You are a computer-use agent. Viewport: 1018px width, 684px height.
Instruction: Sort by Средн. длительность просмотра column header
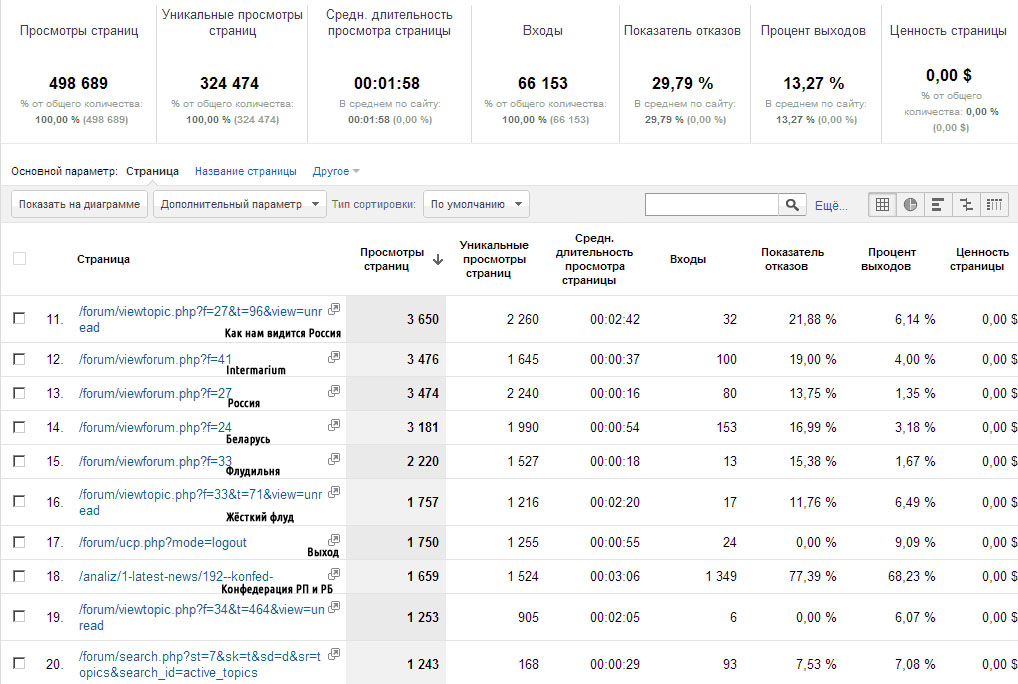click(594, 259)
